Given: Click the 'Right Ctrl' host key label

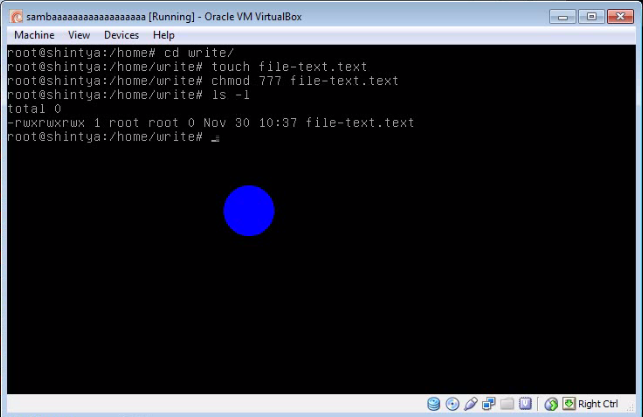Looking at the screenshot, I should coord(598,404).
